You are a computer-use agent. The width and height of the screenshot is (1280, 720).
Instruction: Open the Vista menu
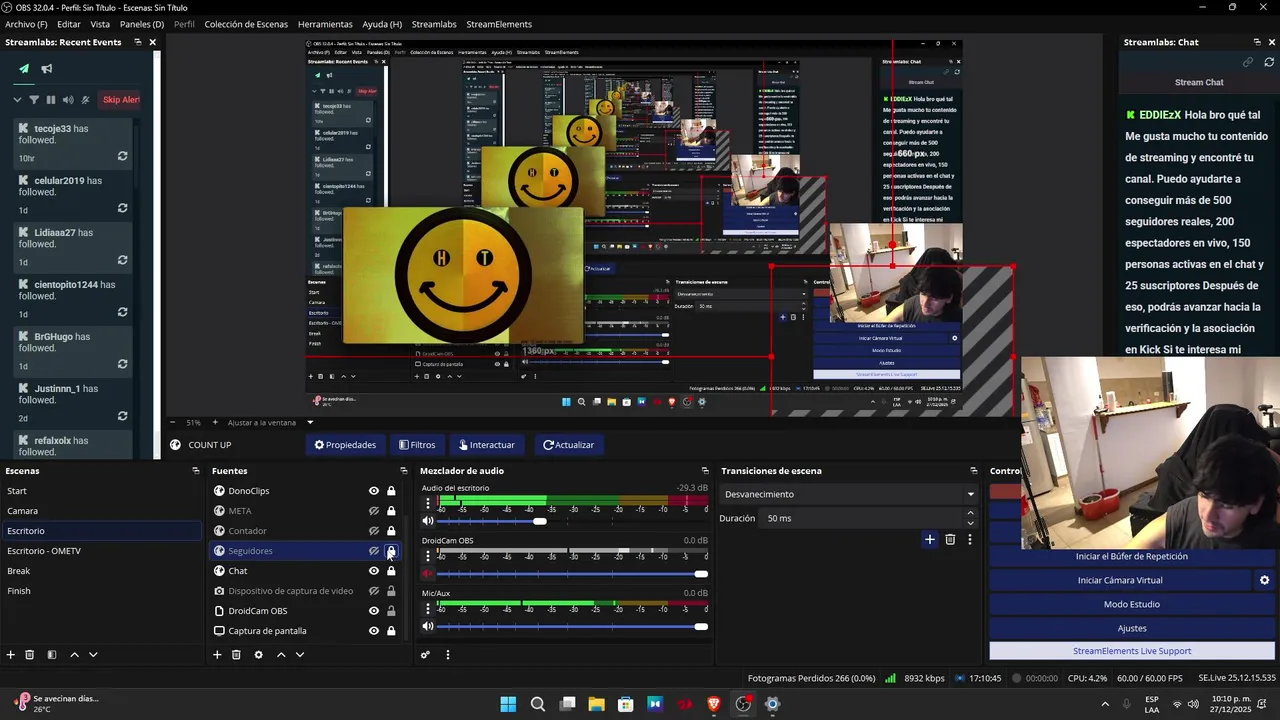click(x=100, y=24)
